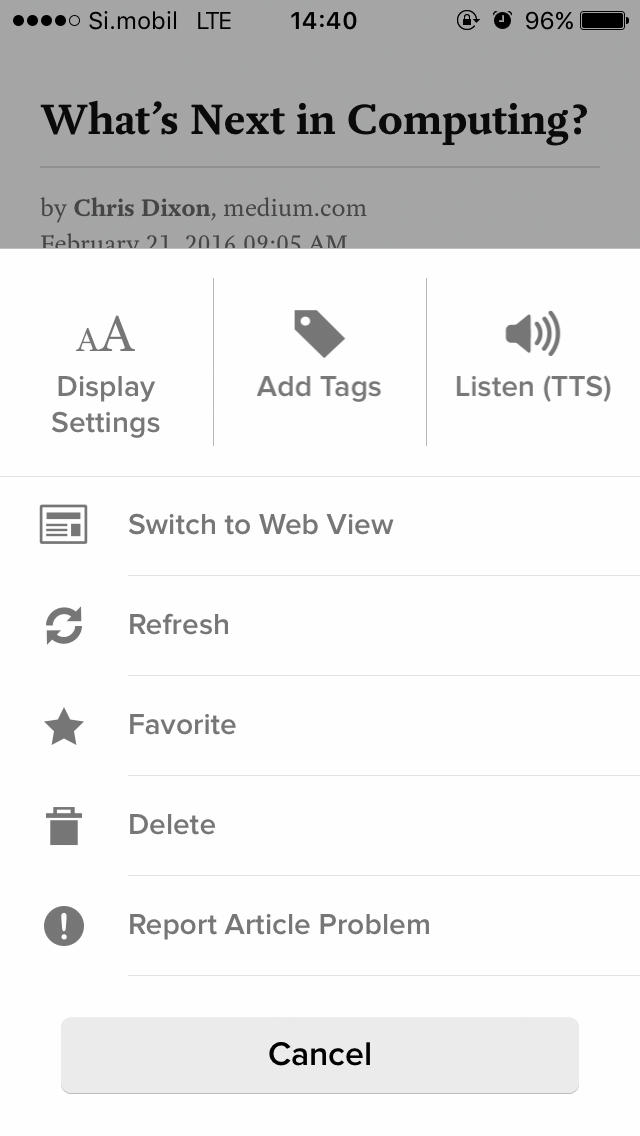
Task: Select the Favorite menu entry
Action: tap(320, 726)
